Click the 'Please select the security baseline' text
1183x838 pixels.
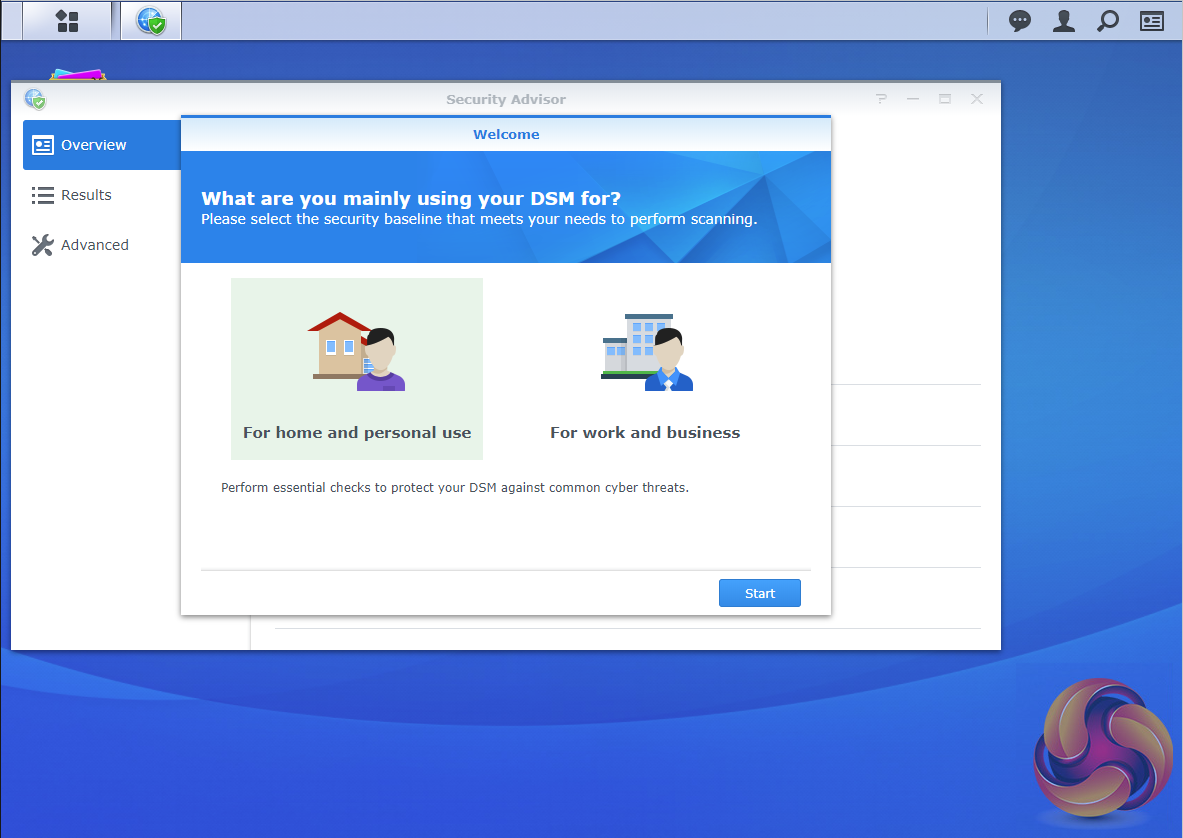tap(479, 219)
